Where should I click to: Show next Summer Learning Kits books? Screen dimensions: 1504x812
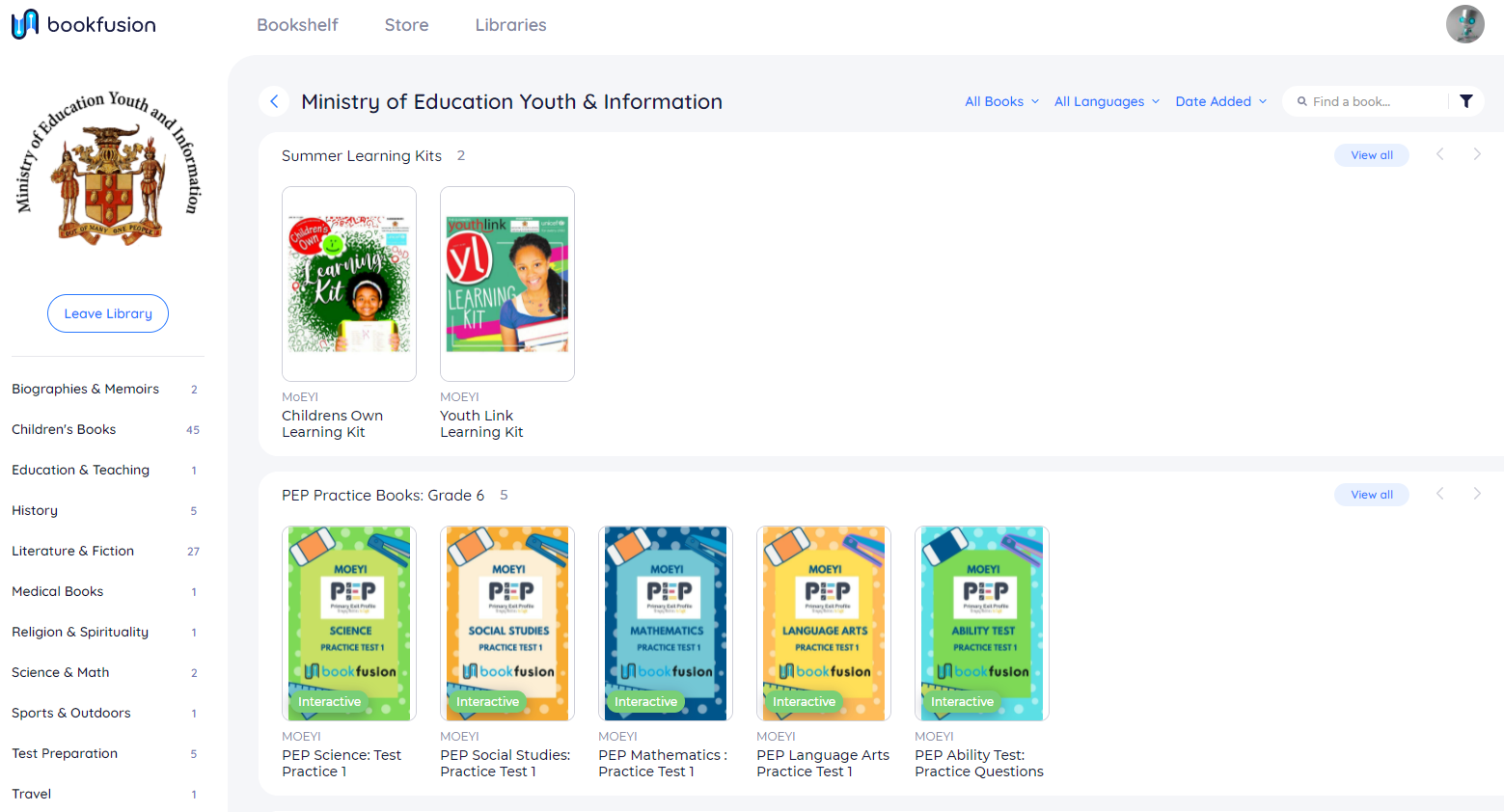click(x=1477, y=154)
